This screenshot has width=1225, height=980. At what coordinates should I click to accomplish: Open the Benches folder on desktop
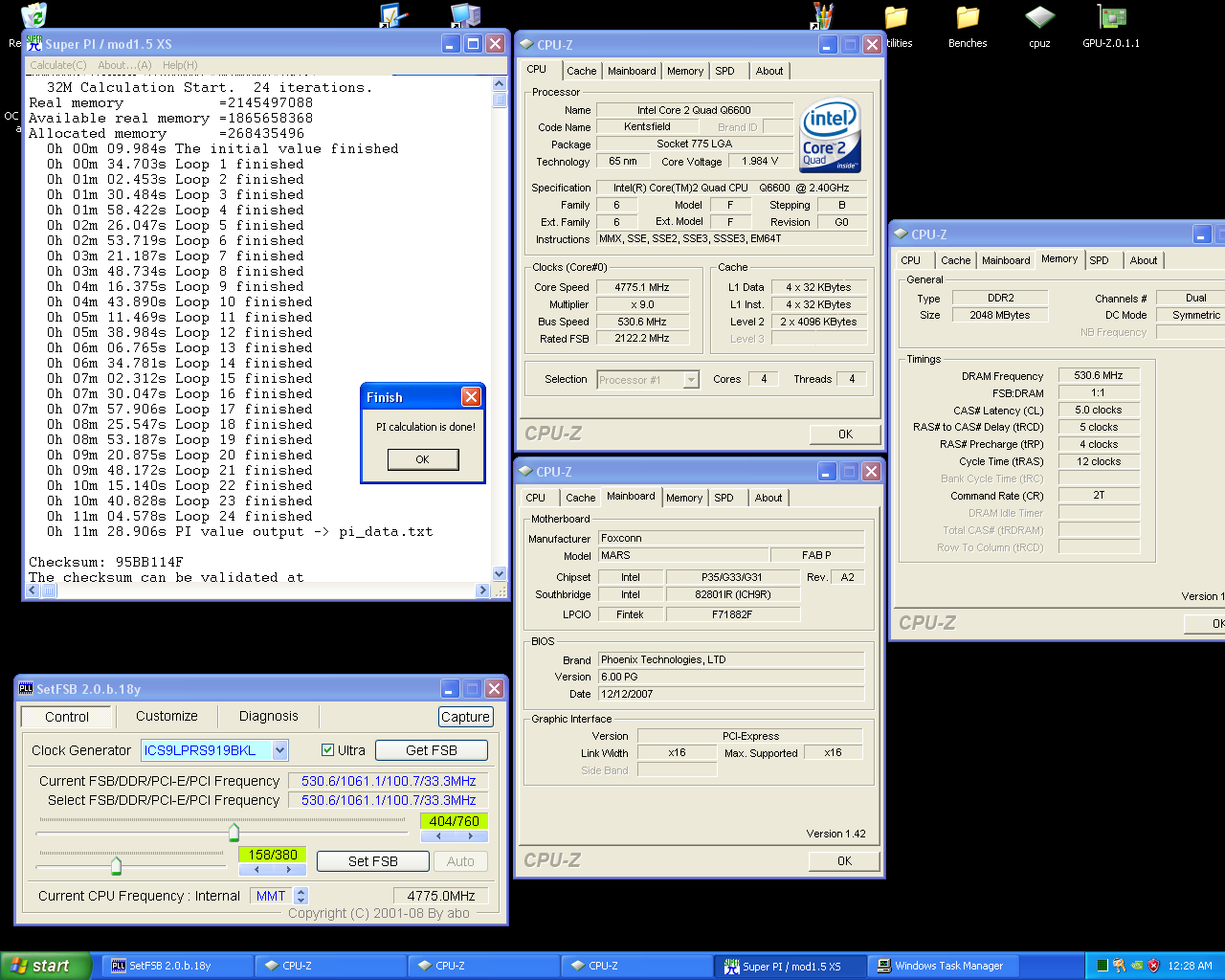pyautogui.click(x=968, y=26)
